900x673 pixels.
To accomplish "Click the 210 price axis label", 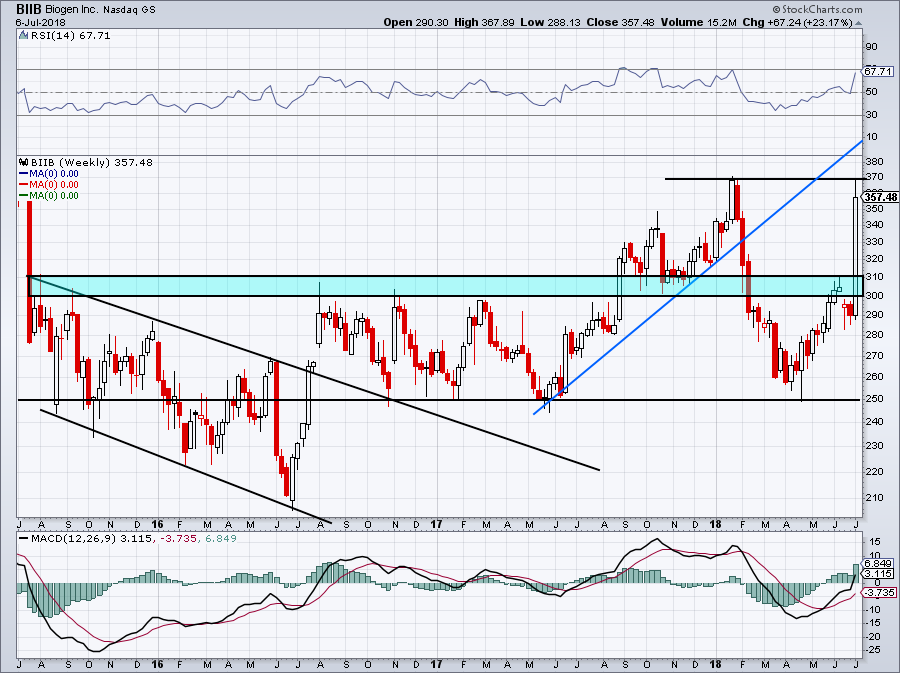I will tap(875, 497).
